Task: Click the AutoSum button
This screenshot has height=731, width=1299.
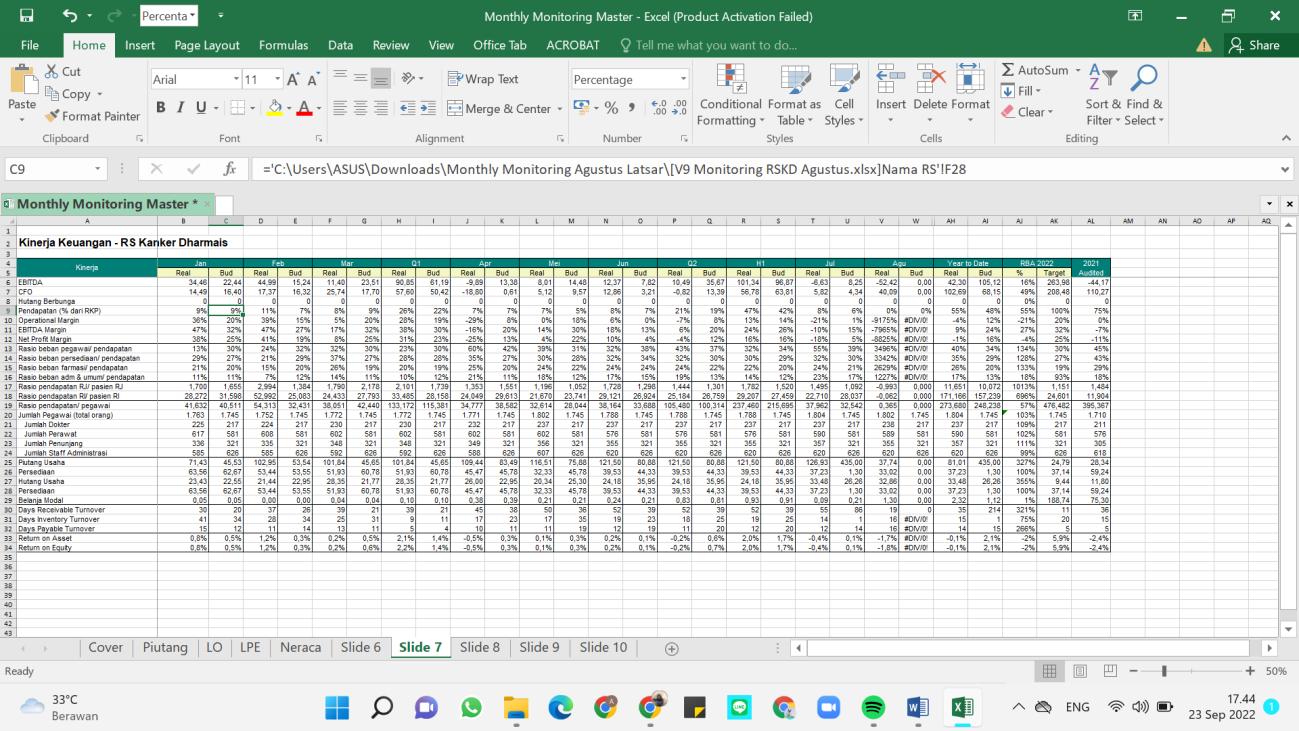Action: coord(1035,70)
